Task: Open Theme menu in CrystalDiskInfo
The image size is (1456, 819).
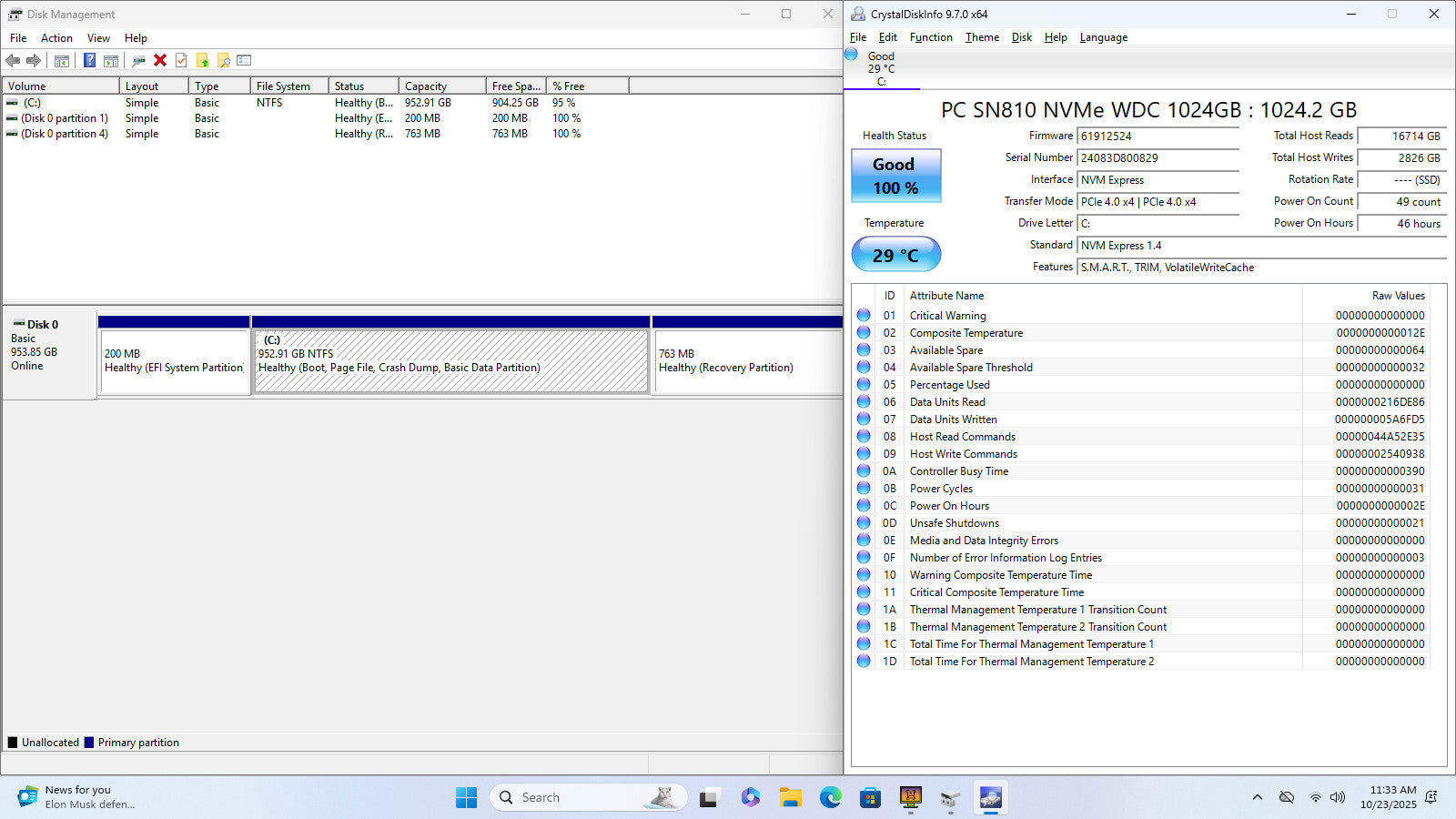Action: pos(982,37)
